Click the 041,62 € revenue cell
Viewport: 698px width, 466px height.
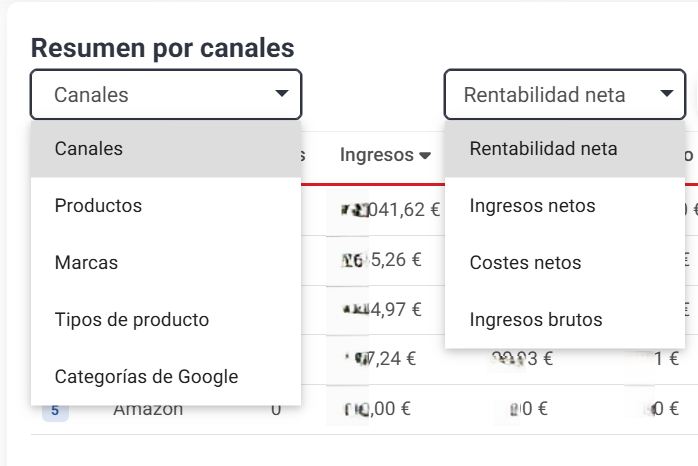tap(390, 210)
